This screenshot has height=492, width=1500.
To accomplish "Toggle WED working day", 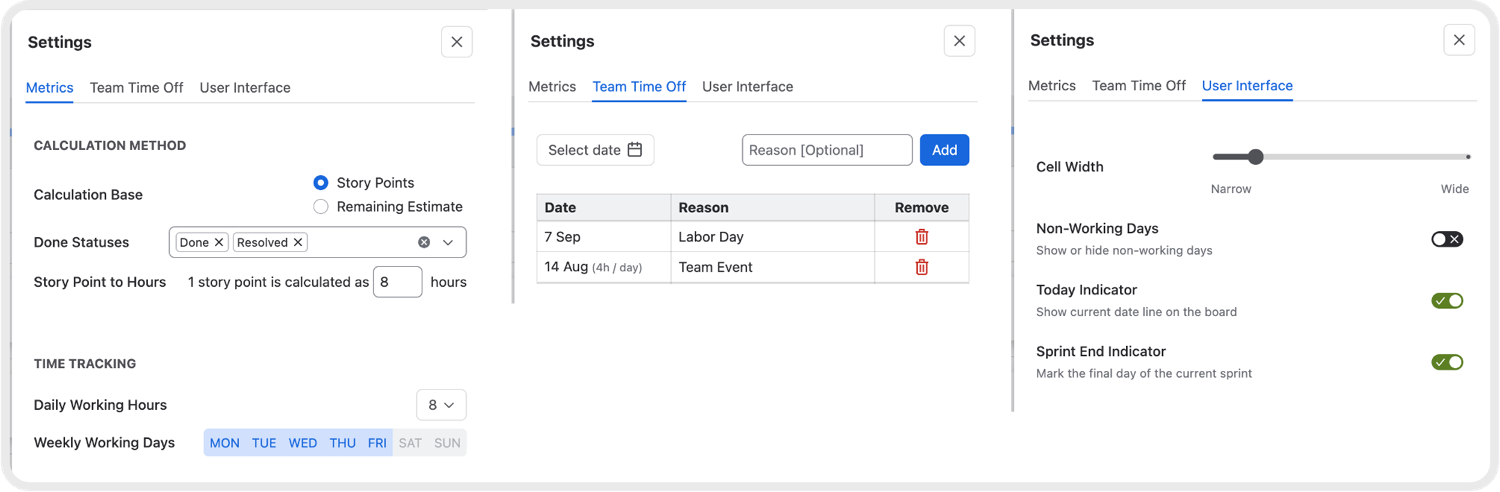I will pos(303,443).
